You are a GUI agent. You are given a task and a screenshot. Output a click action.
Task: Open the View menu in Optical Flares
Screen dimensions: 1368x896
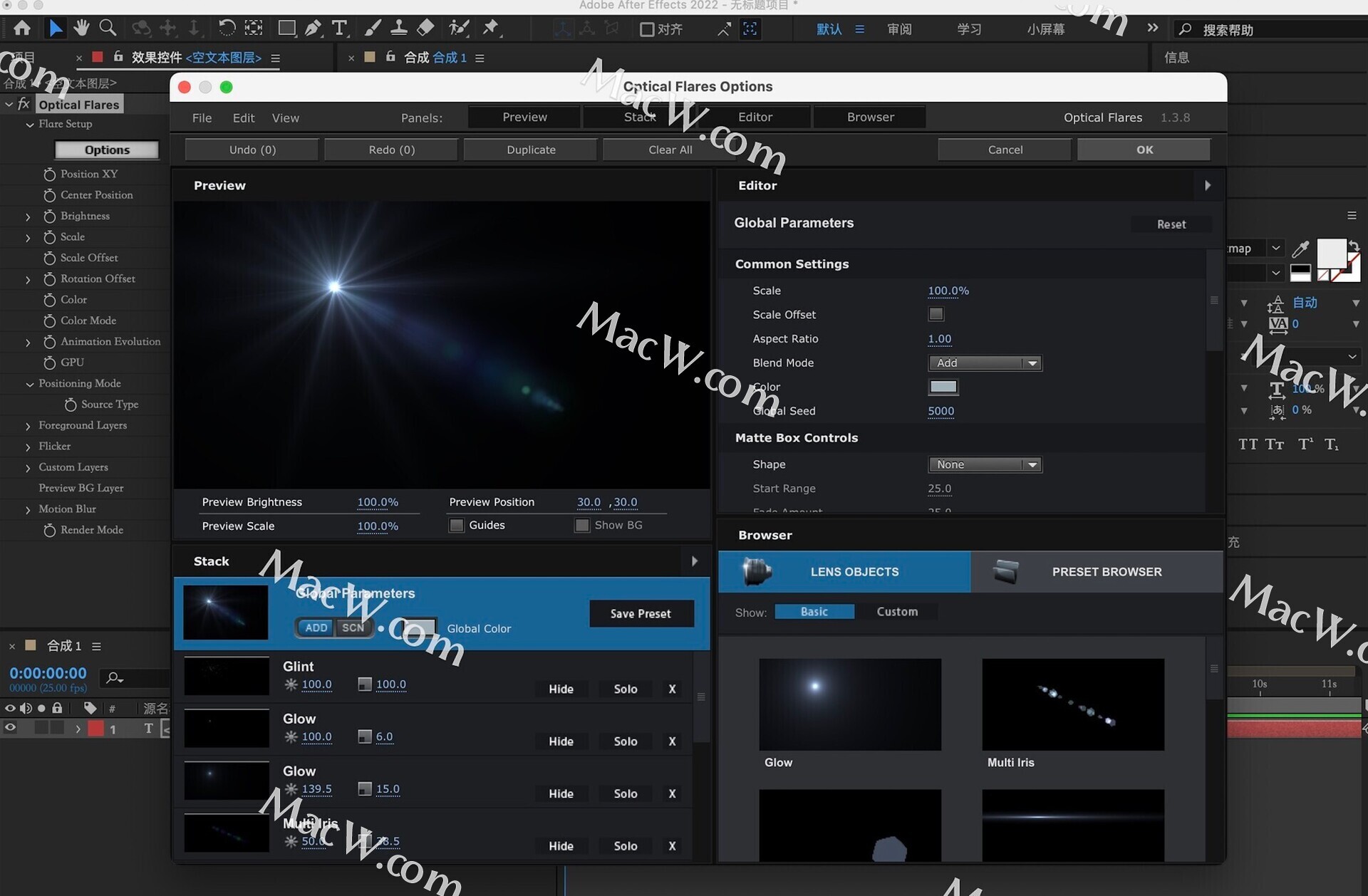[x=285, y=118]
